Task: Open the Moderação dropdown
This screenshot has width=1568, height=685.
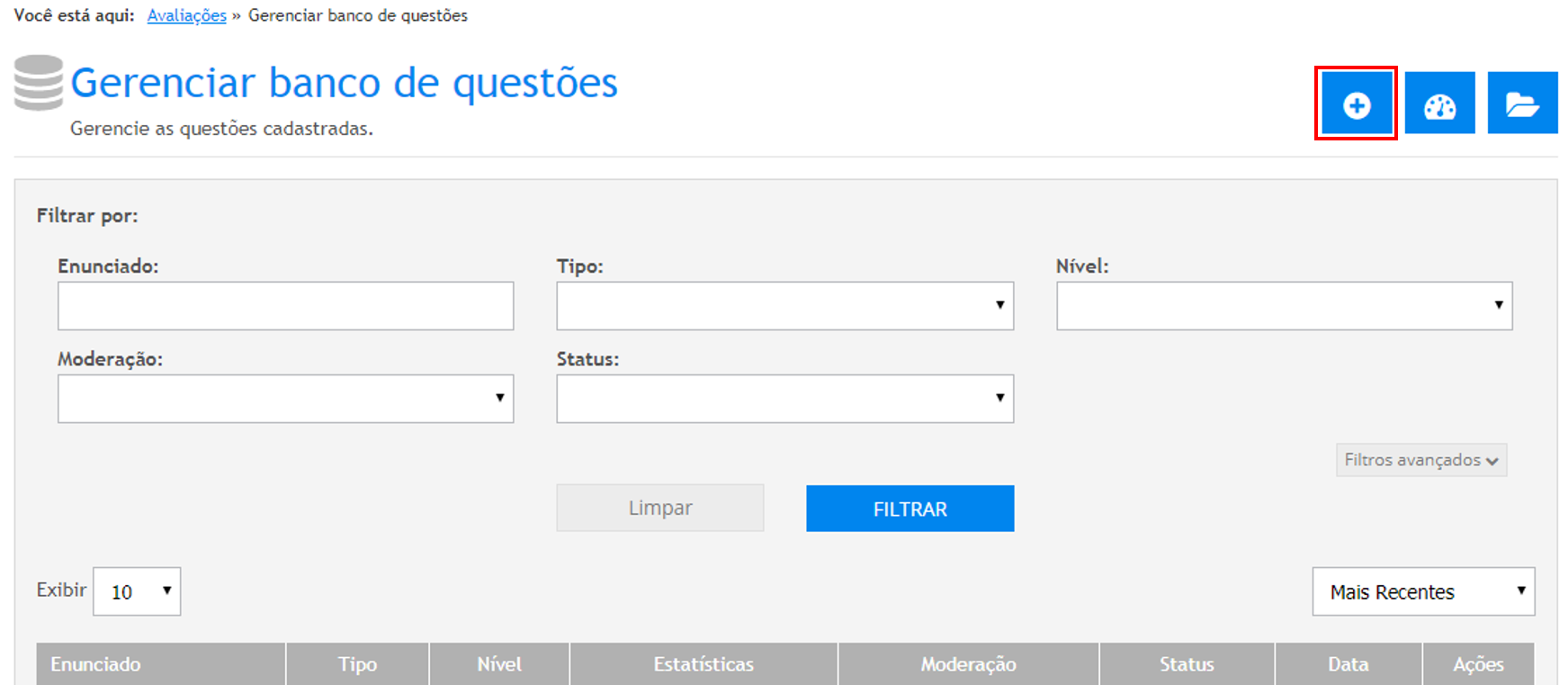Action: 285,399
